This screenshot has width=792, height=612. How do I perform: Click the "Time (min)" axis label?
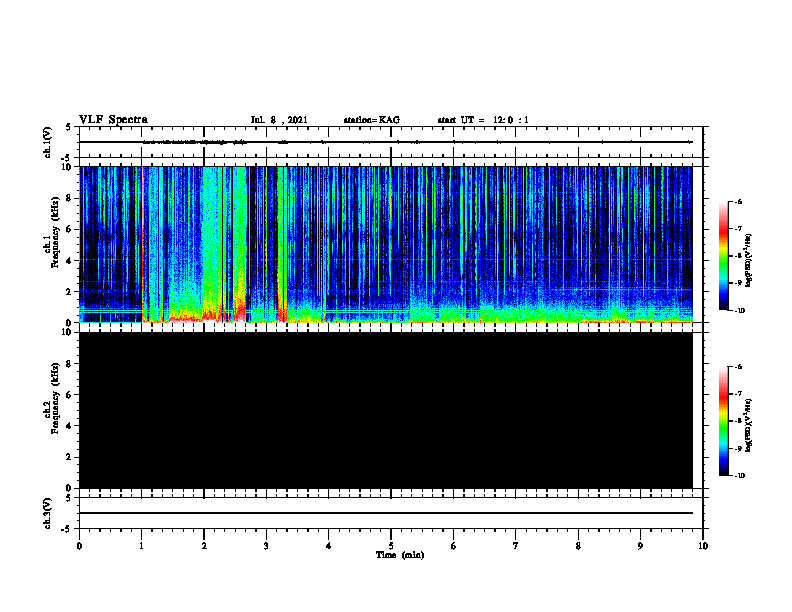click(400, 555)
